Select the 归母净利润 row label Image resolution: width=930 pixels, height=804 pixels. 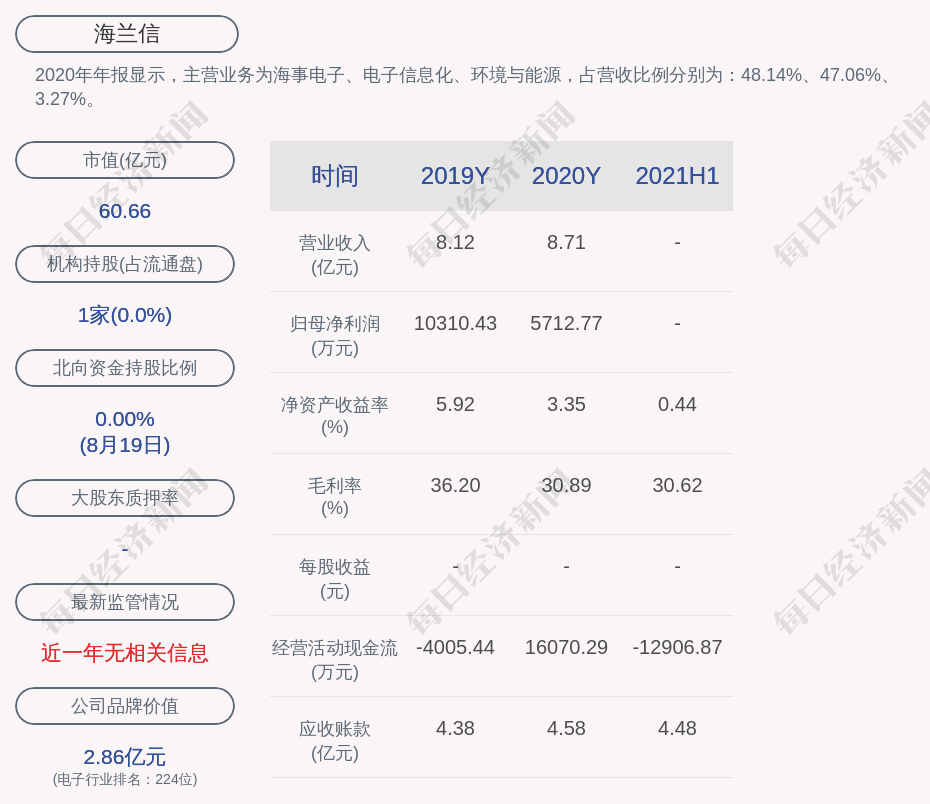(335, 335)
